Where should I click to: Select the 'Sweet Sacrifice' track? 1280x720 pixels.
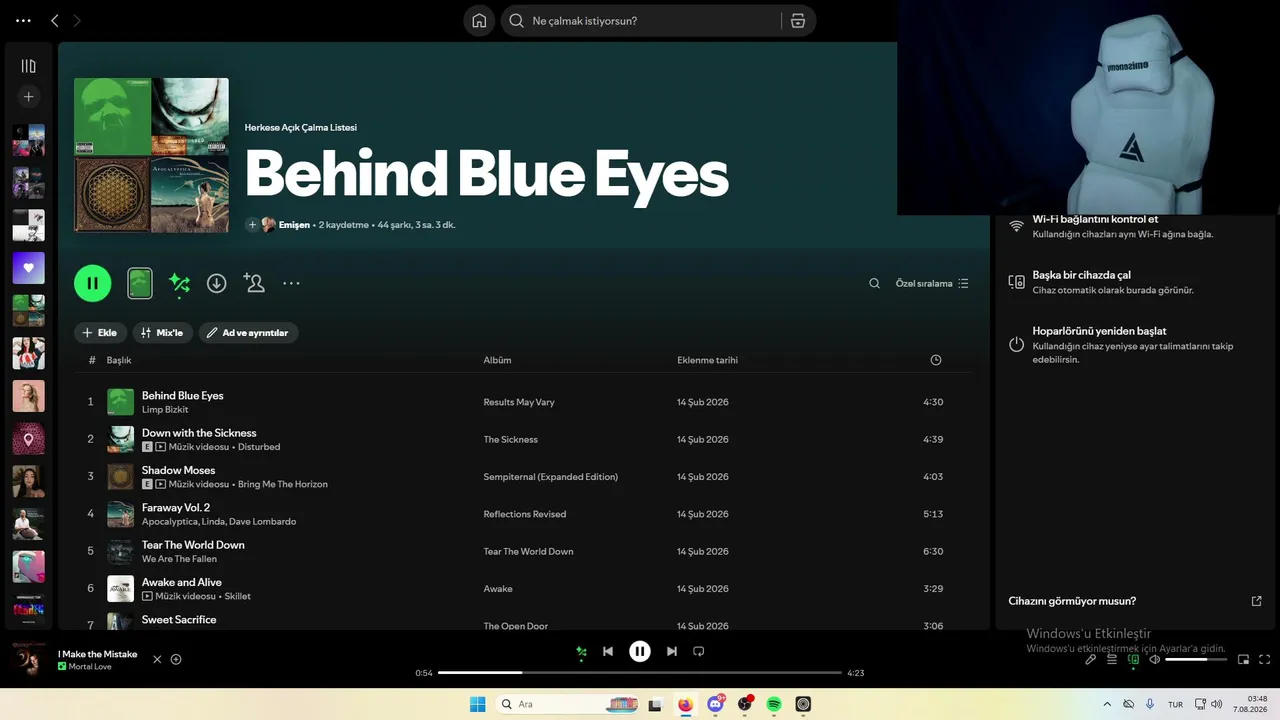point(179,620)
